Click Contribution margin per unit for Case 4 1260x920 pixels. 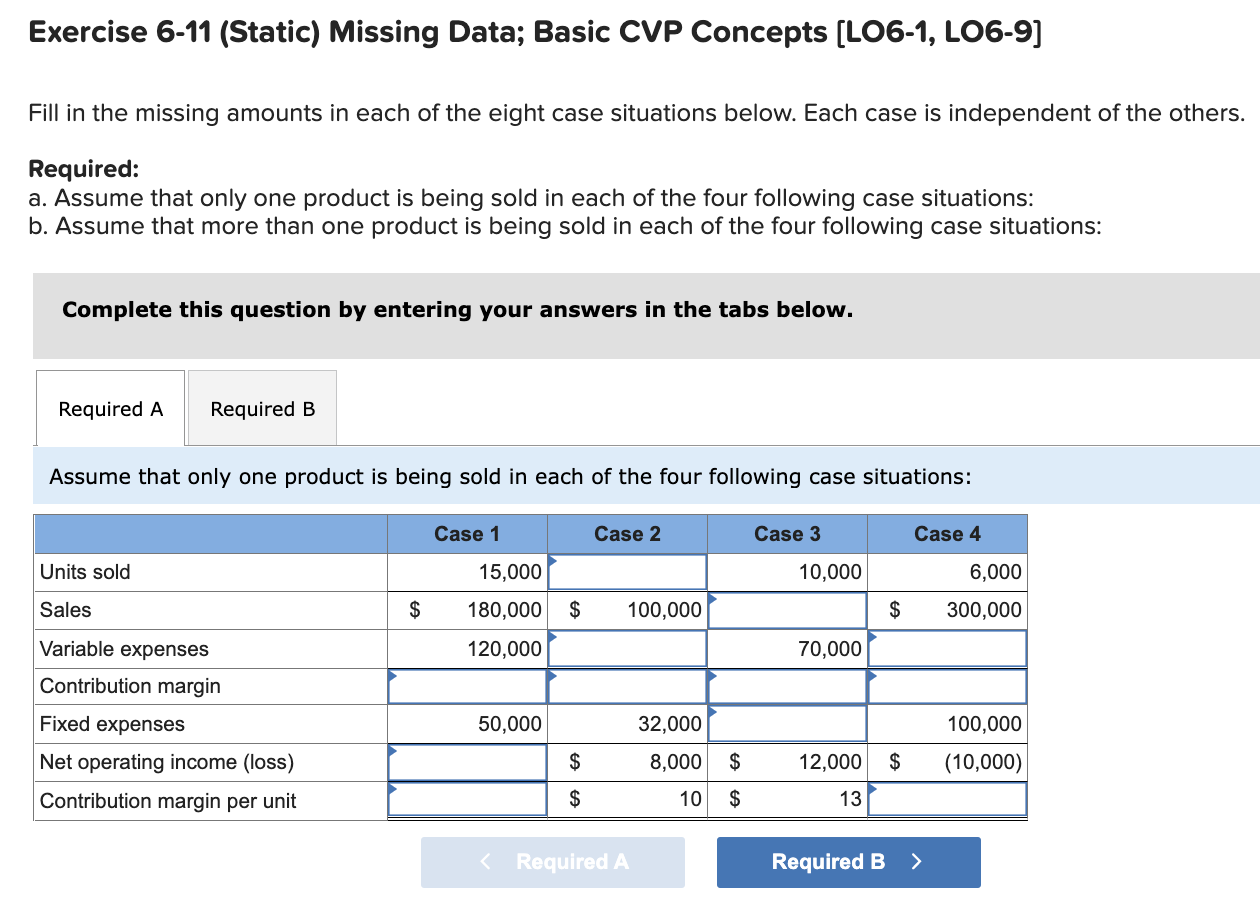tap(947, 798)
